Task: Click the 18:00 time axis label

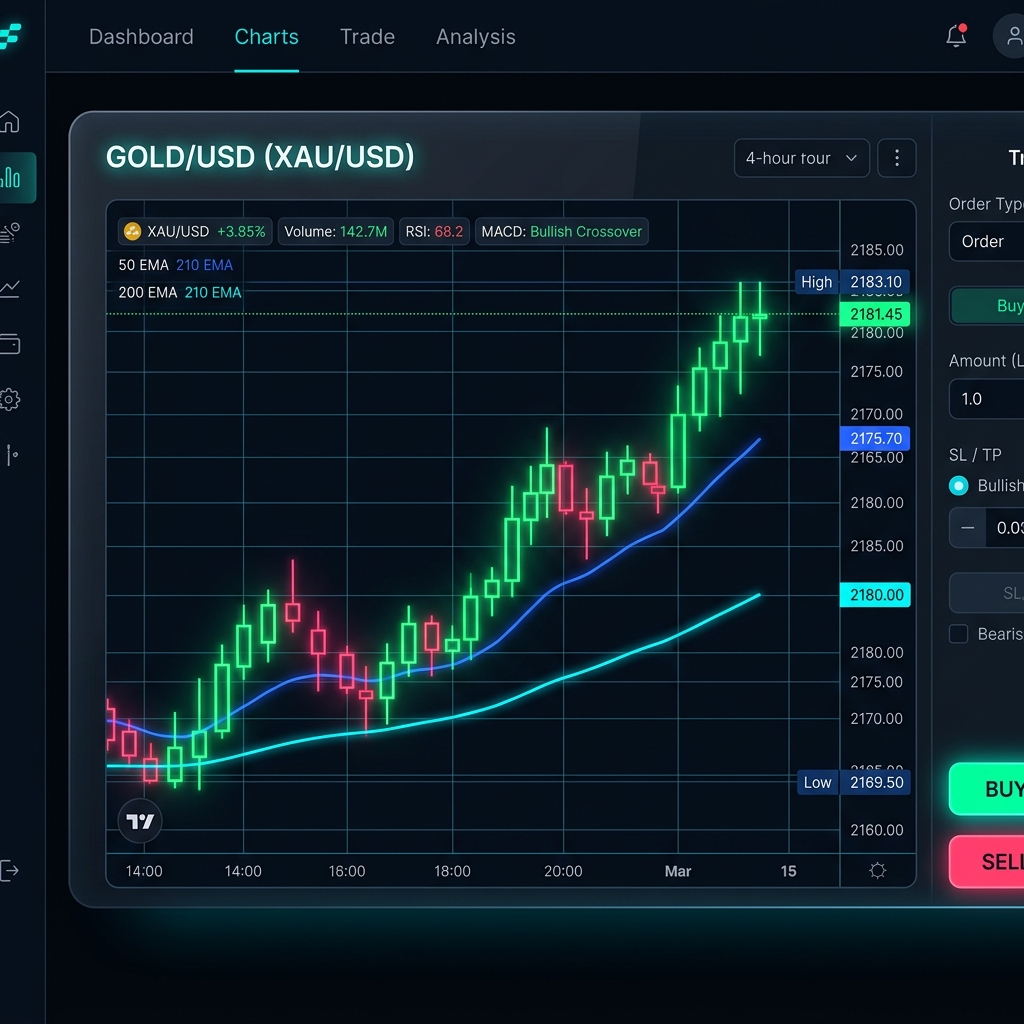Action: [452, 871]
